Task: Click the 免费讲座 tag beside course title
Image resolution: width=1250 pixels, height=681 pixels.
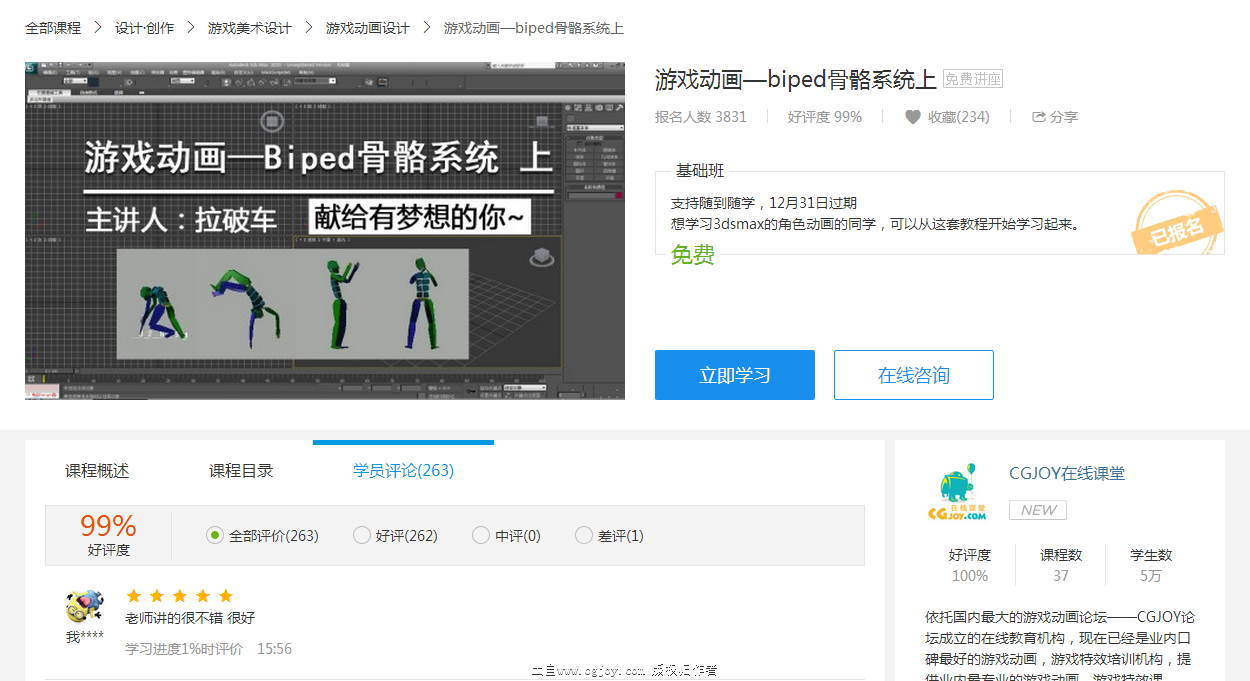Action: click(972, 79)
